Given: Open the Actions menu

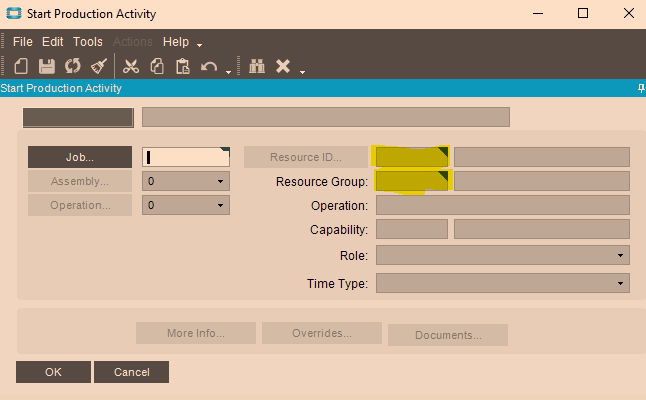Looking at the screenshot, I should [x=133, y=42].
